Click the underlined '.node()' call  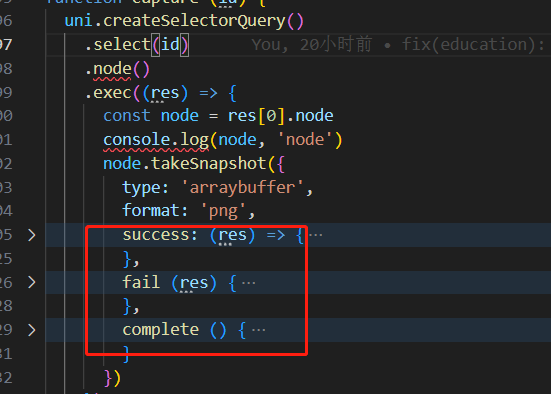117,69
